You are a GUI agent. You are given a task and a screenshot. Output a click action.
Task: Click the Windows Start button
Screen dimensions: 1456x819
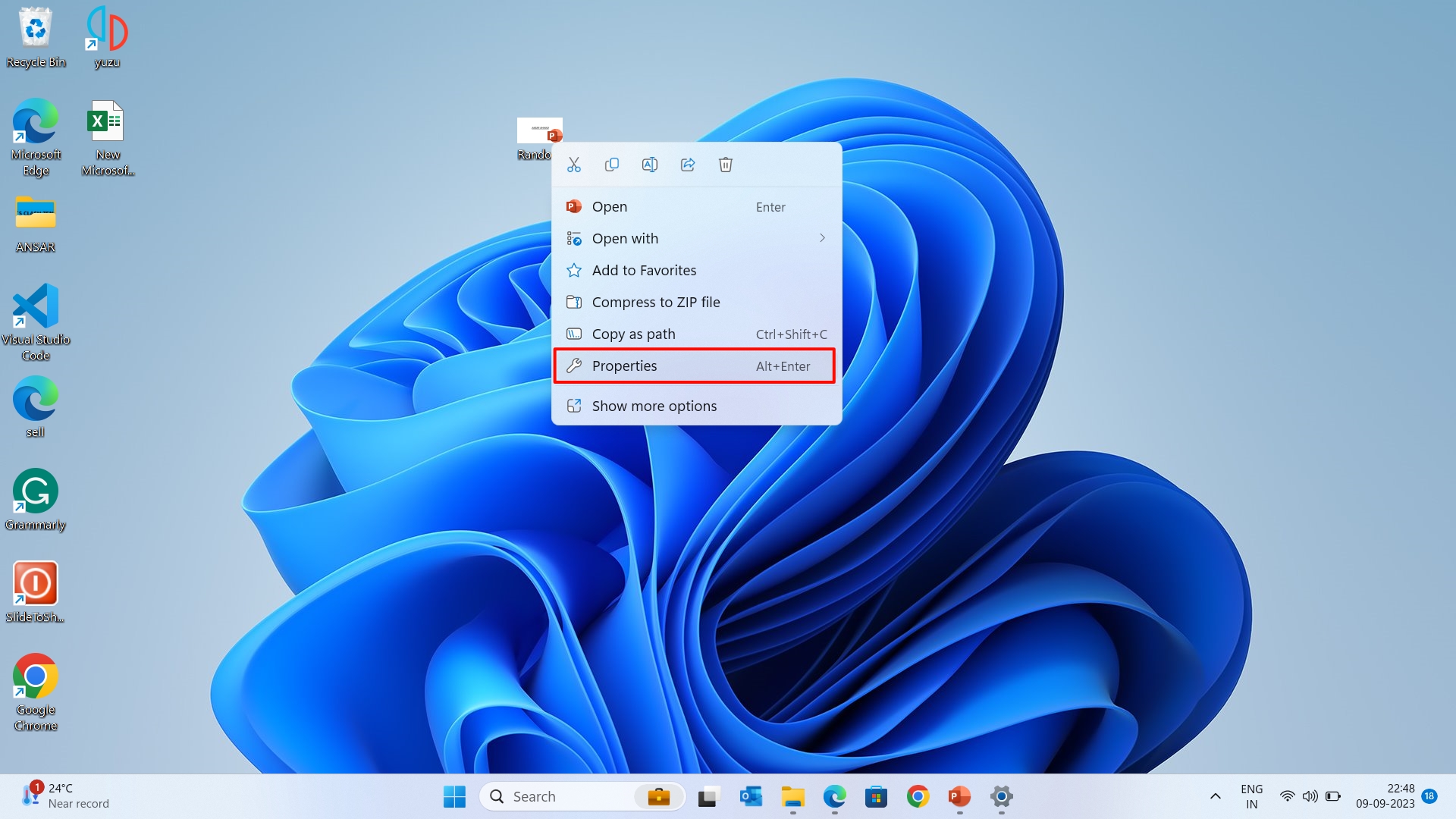[453, 797]
